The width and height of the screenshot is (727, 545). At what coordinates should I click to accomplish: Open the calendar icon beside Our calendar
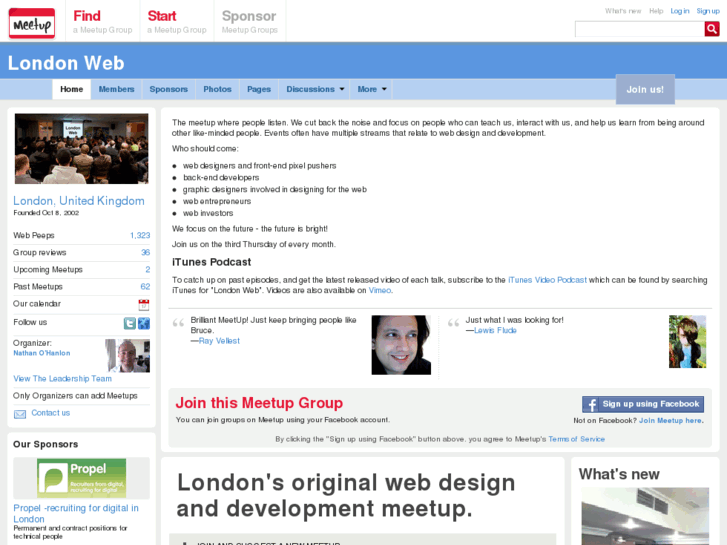click(x=144, y=305)
